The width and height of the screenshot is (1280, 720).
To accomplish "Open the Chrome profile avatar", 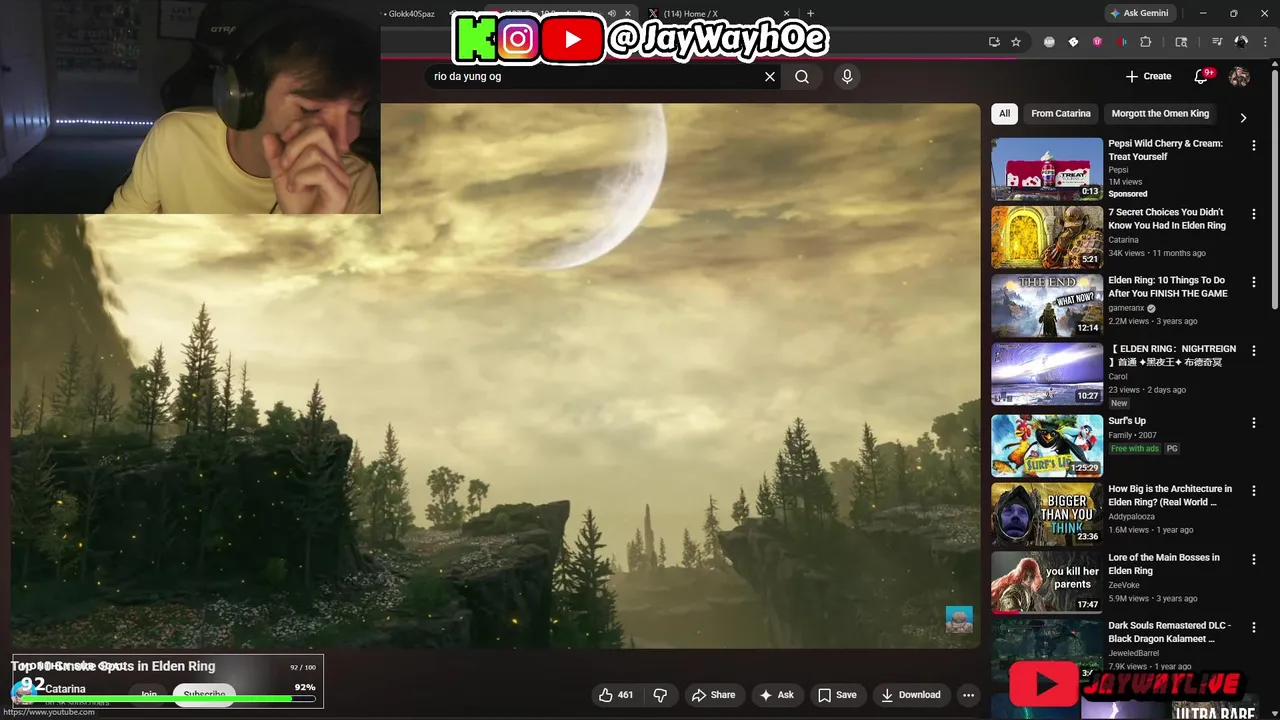I will click(1241, 42).
